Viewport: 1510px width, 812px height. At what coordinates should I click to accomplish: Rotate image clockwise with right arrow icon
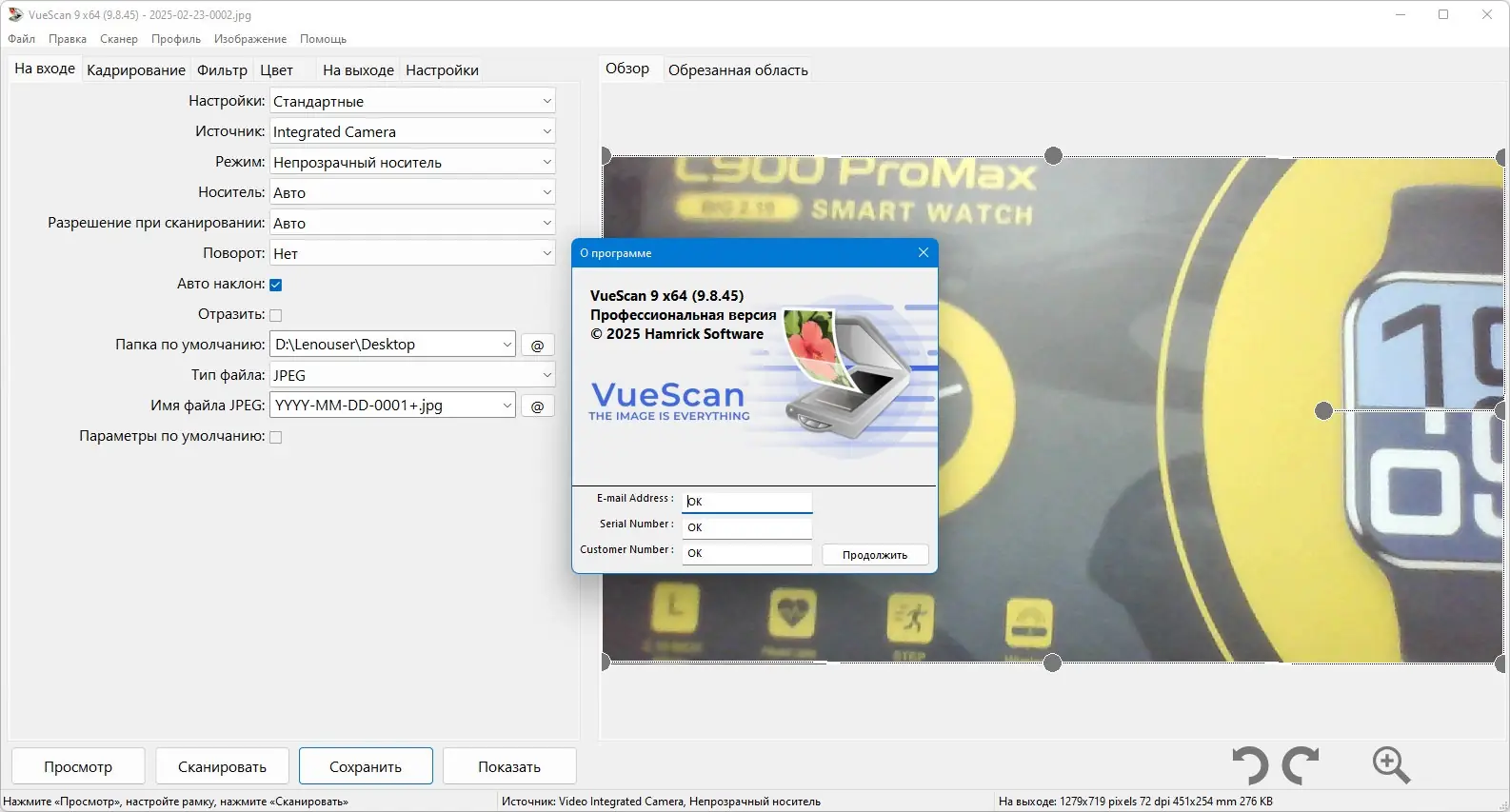coord(1301,765)
